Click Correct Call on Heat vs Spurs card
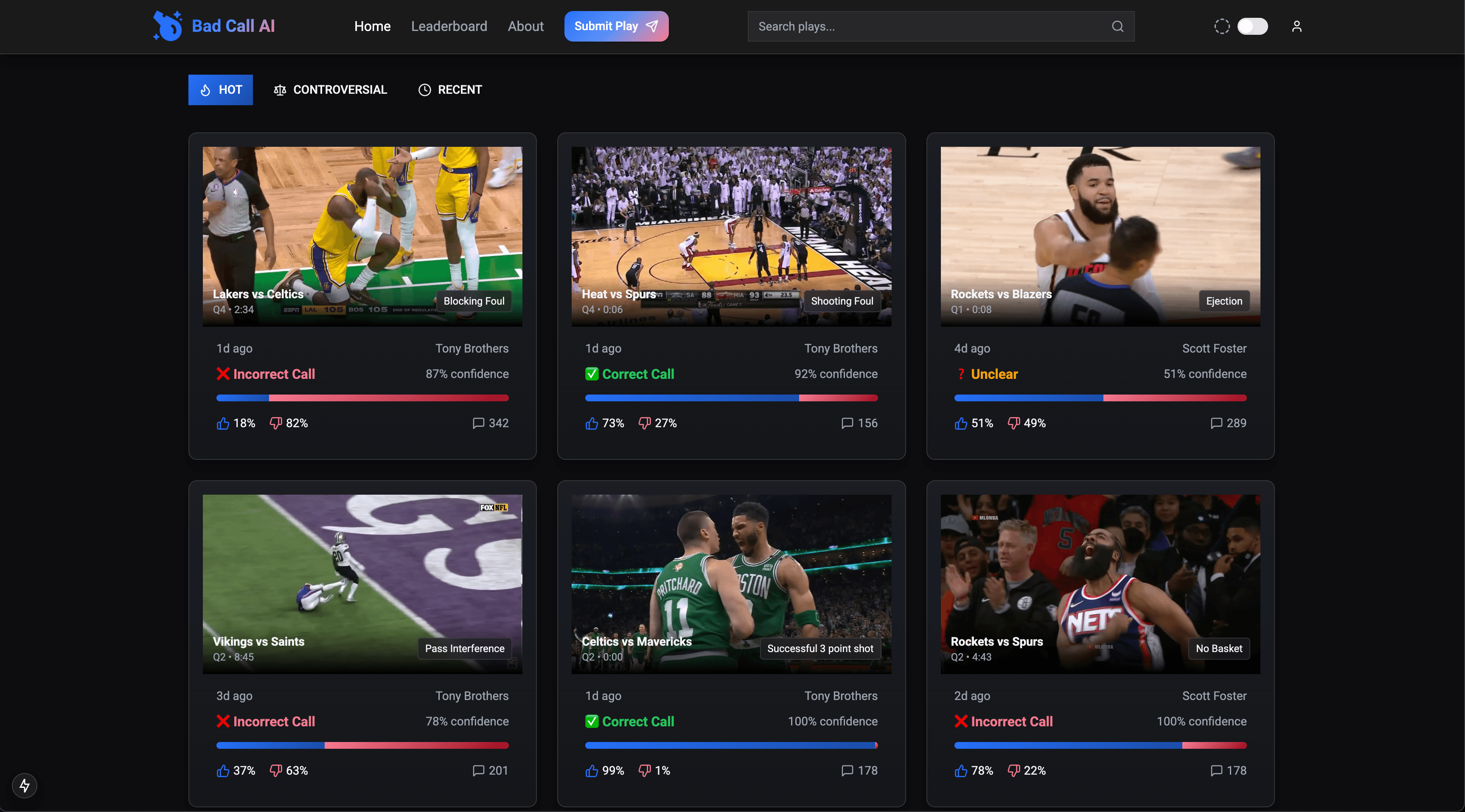The height and width of the screenshot is (812, 1465). [629, 374]
